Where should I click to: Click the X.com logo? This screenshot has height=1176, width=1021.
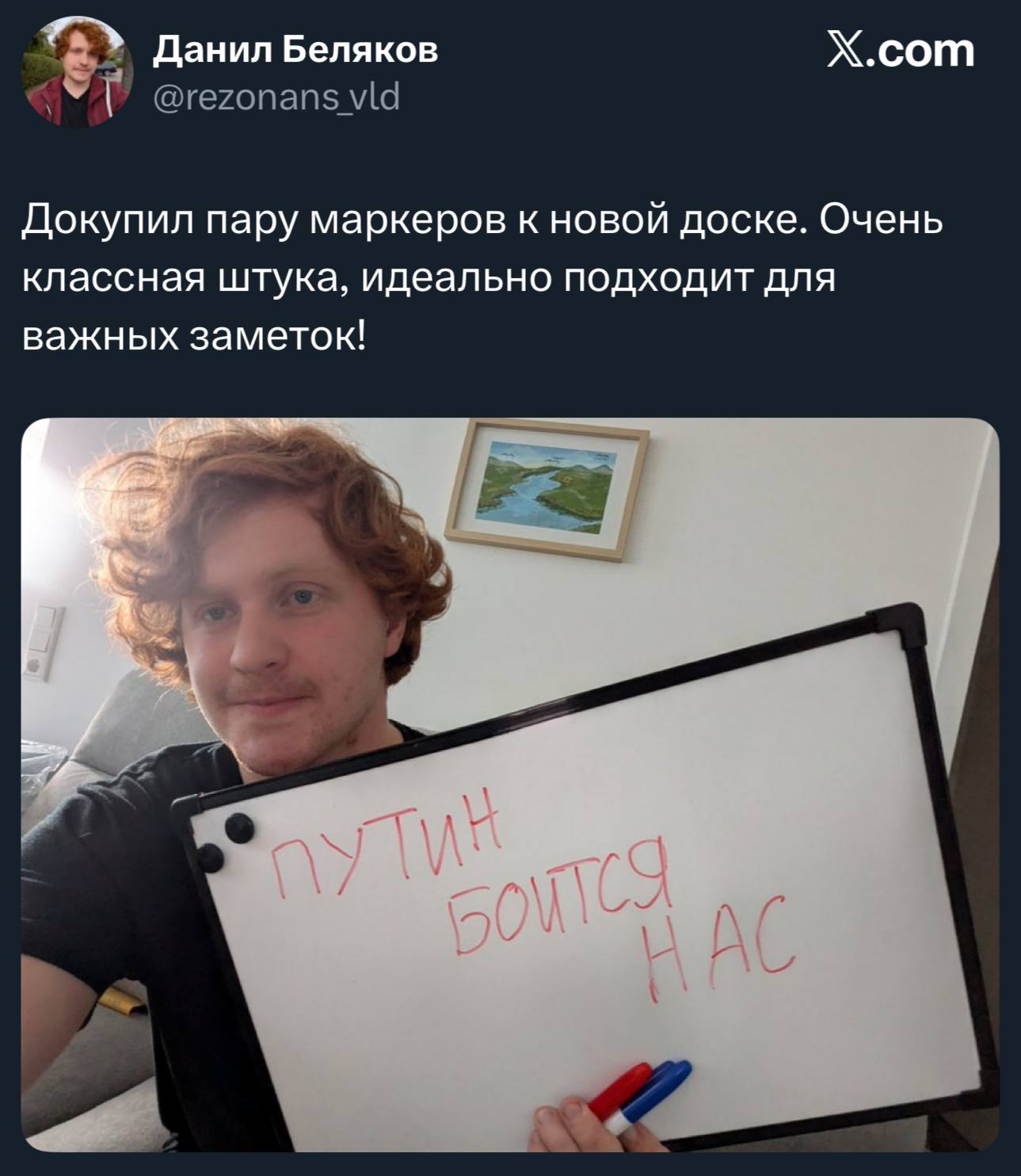900,51
